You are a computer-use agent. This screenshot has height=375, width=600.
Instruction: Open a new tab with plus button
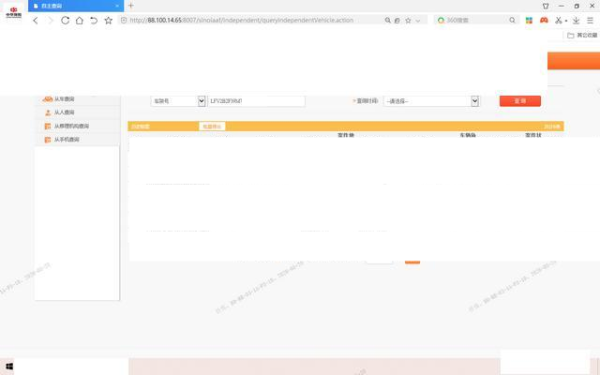pyautogui.click(x=131, y=5)
